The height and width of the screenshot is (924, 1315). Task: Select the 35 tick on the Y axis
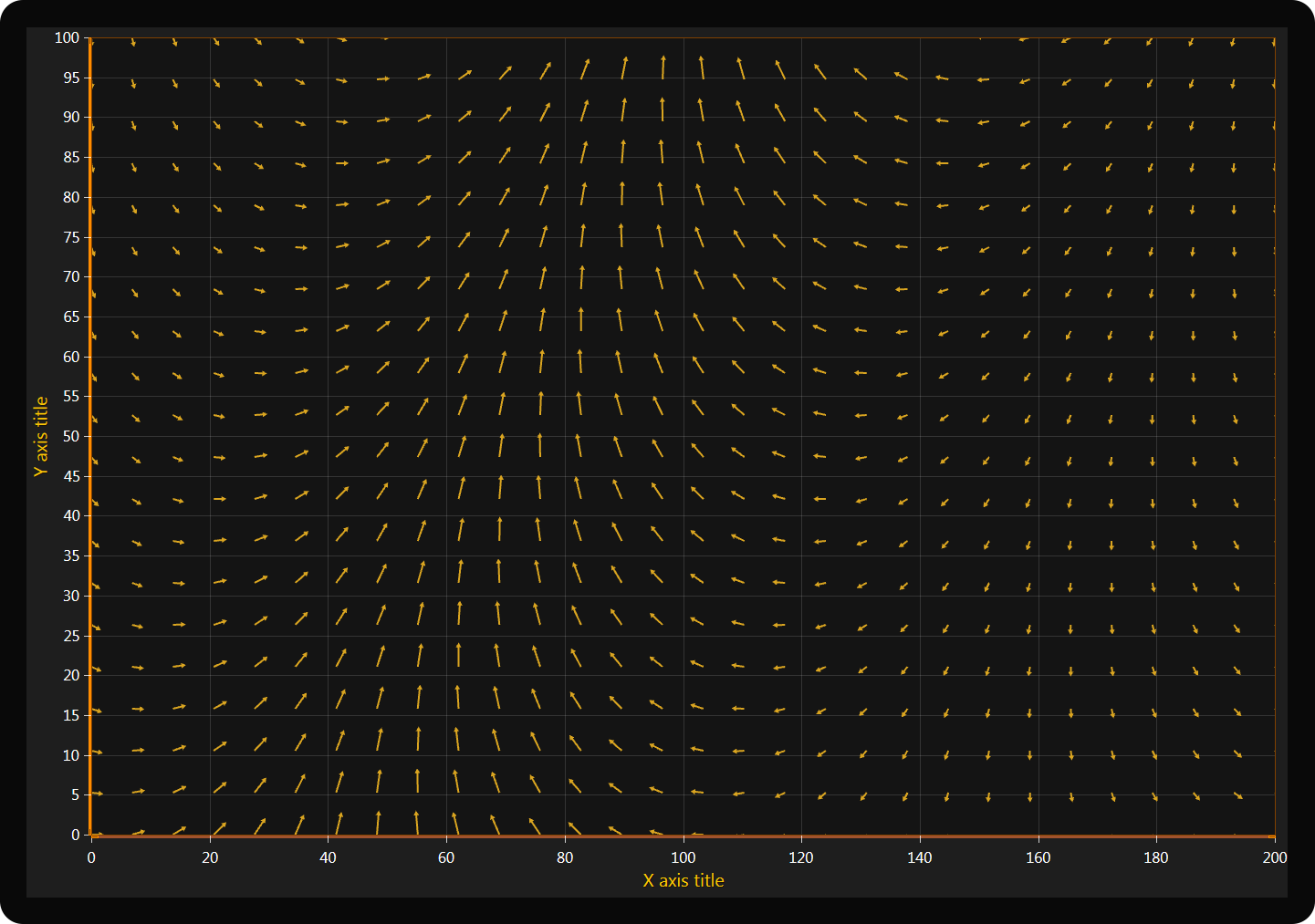(71, 555)
